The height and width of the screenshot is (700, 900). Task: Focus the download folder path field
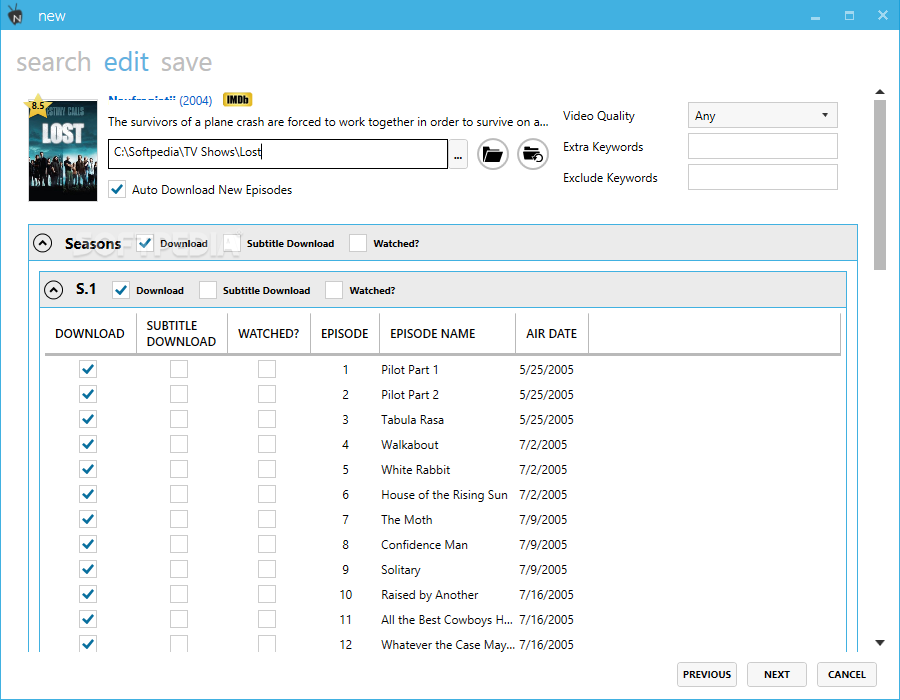click(278, 154)
